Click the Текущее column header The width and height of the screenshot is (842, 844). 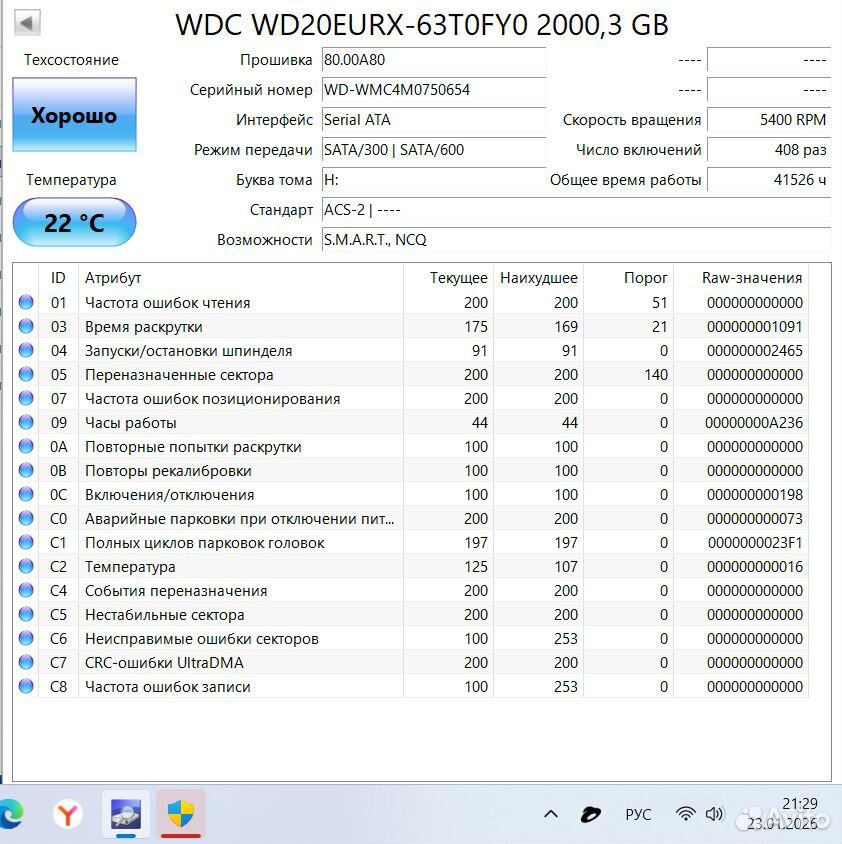point(448,278)
